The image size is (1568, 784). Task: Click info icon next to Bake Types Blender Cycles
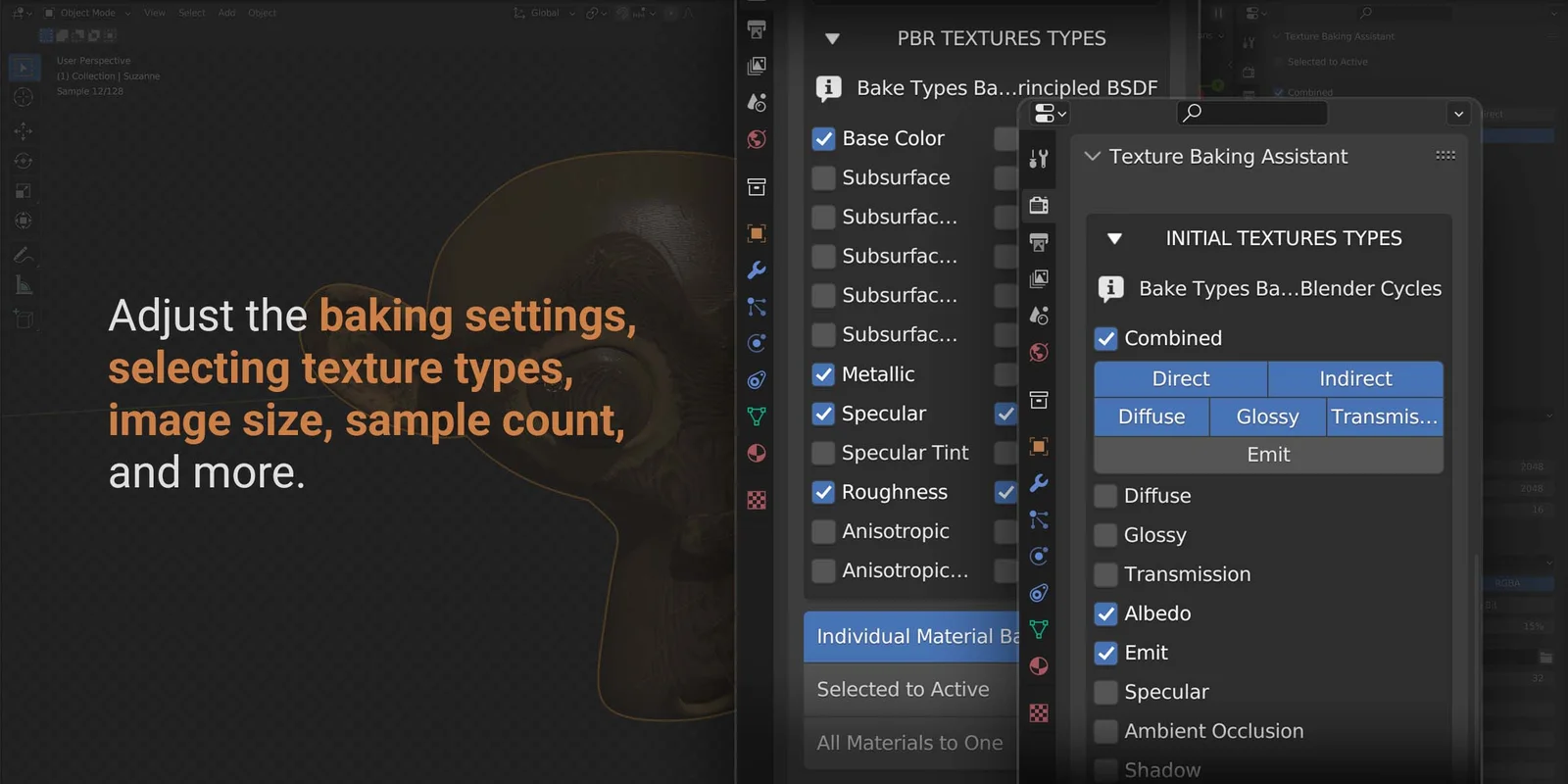[1110, 288]
